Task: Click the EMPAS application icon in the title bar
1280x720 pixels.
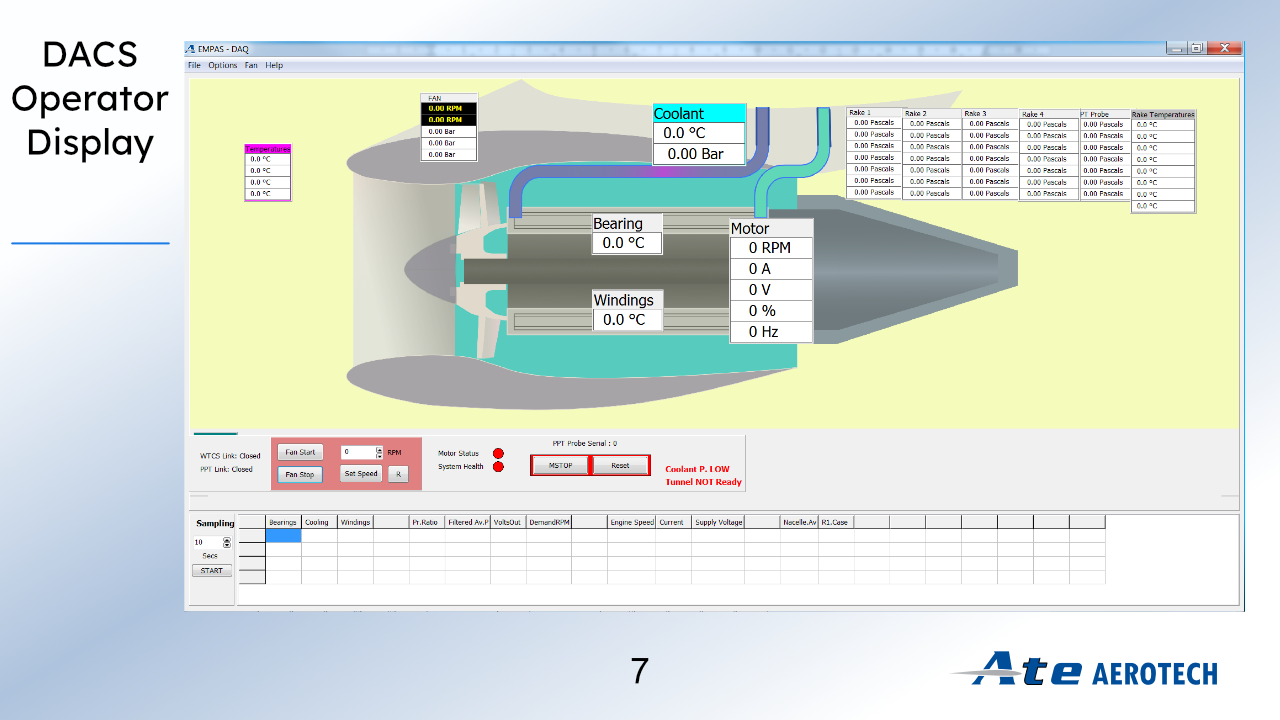Action: tap(190, 48)
